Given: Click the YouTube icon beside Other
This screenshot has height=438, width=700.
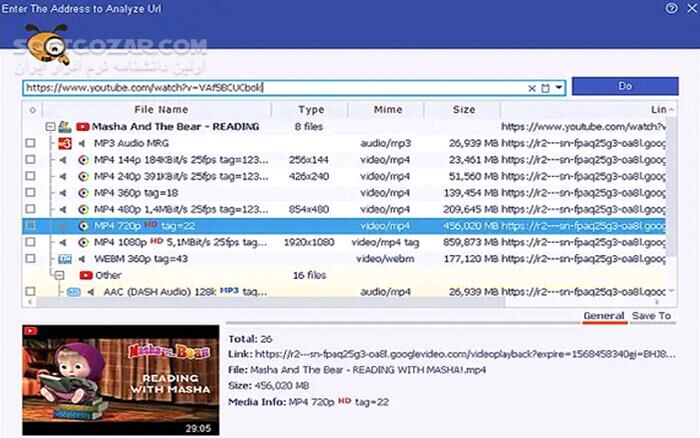Looking at the screenshot, I should pos(86,275).
